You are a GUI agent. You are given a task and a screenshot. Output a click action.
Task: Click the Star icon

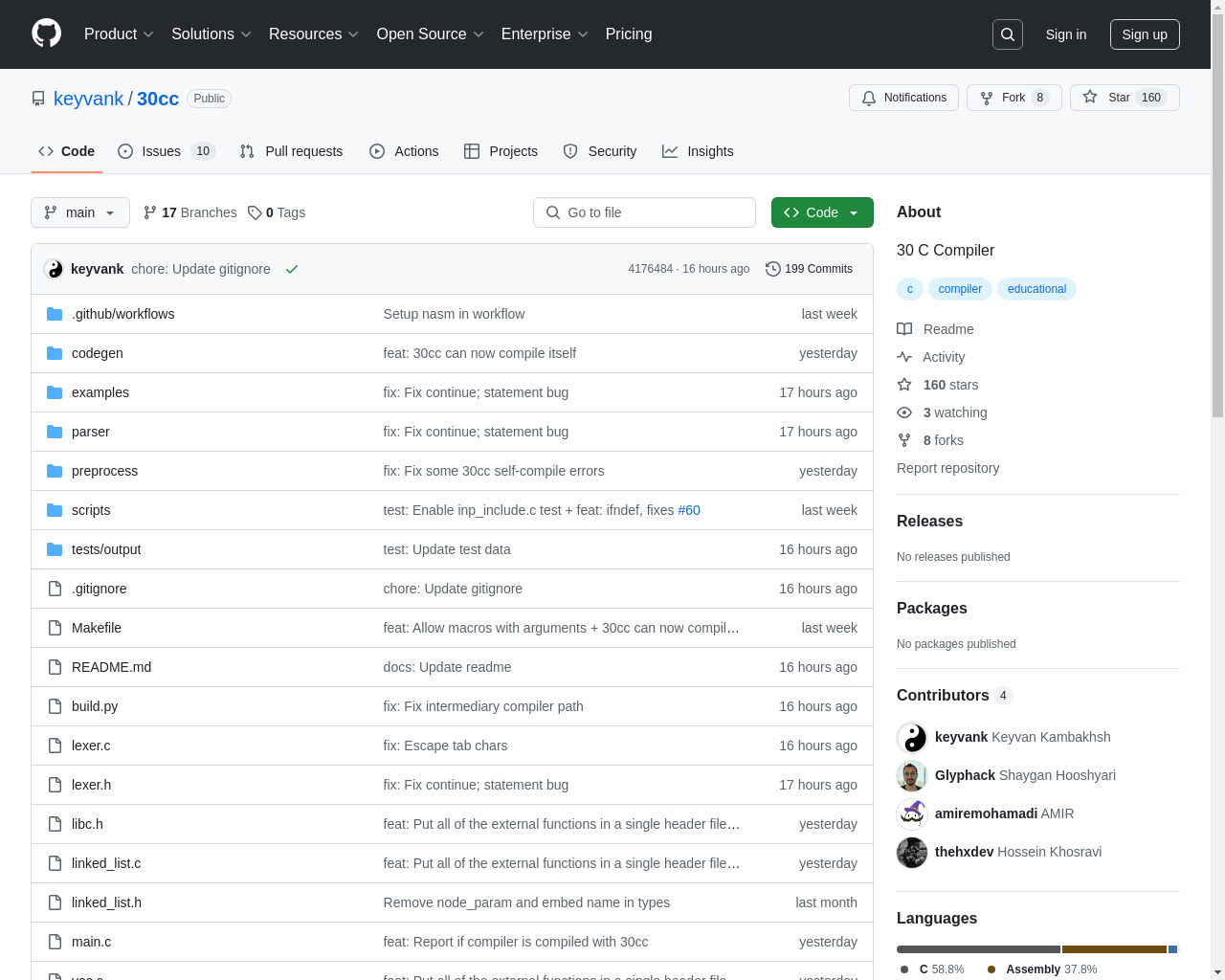click(x=1090, y=98)
